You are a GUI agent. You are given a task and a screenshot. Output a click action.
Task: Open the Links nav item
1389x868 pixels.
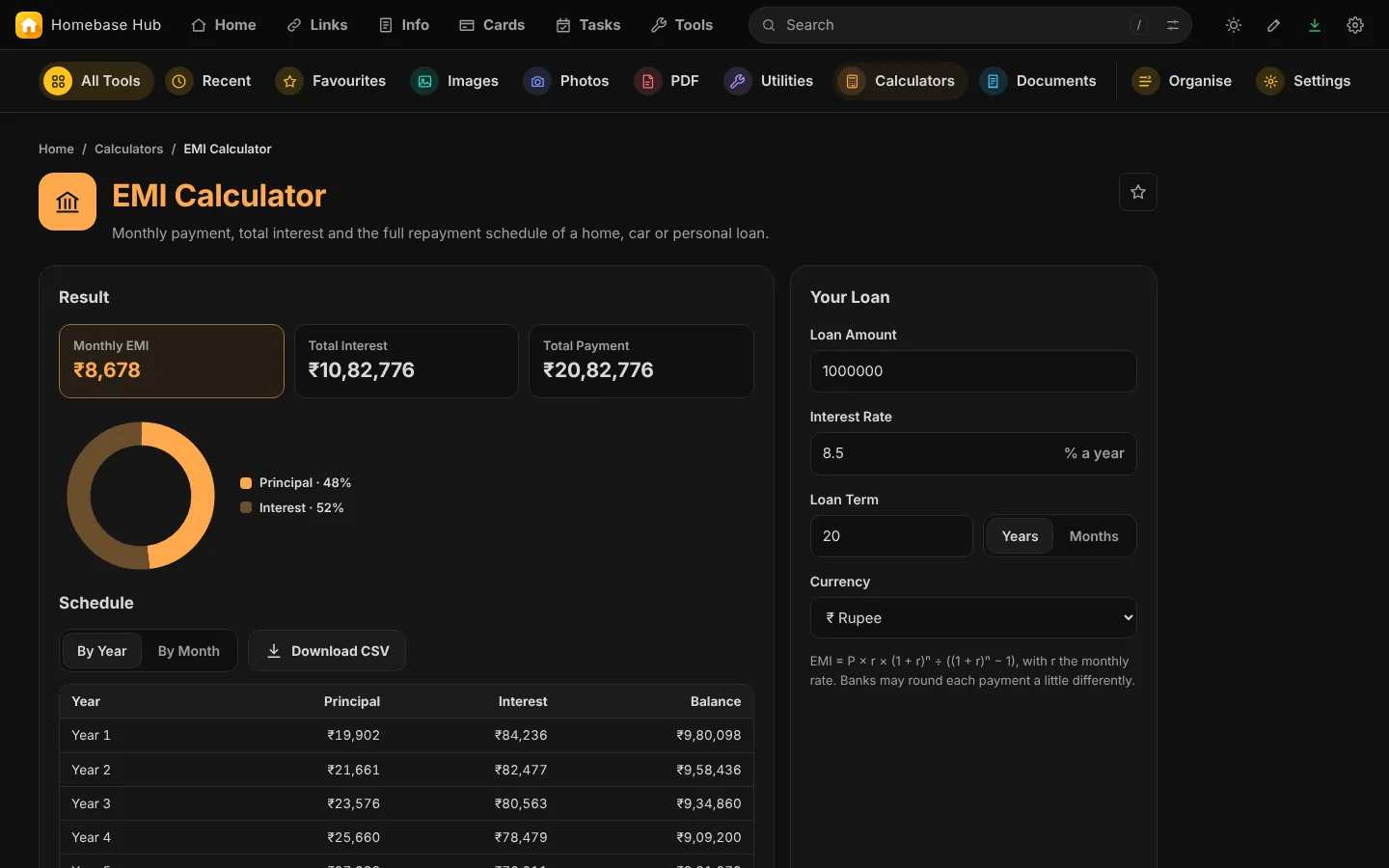tap(317, 25)
